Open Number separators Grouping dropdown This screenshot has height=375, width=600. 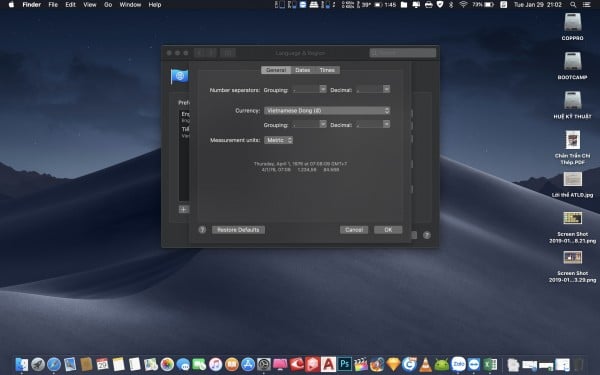coord(309,90)
